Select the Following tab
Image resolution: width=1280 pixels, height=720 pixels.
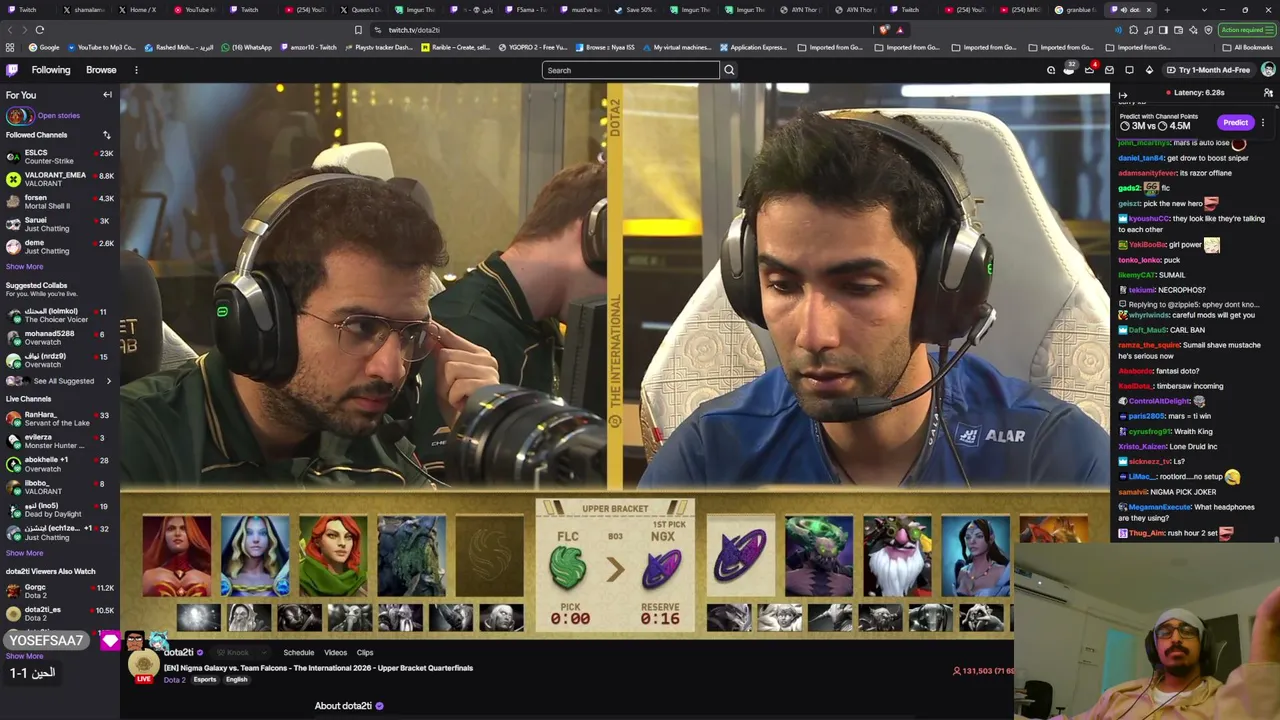pyautogui.click(x=51, y=70)
